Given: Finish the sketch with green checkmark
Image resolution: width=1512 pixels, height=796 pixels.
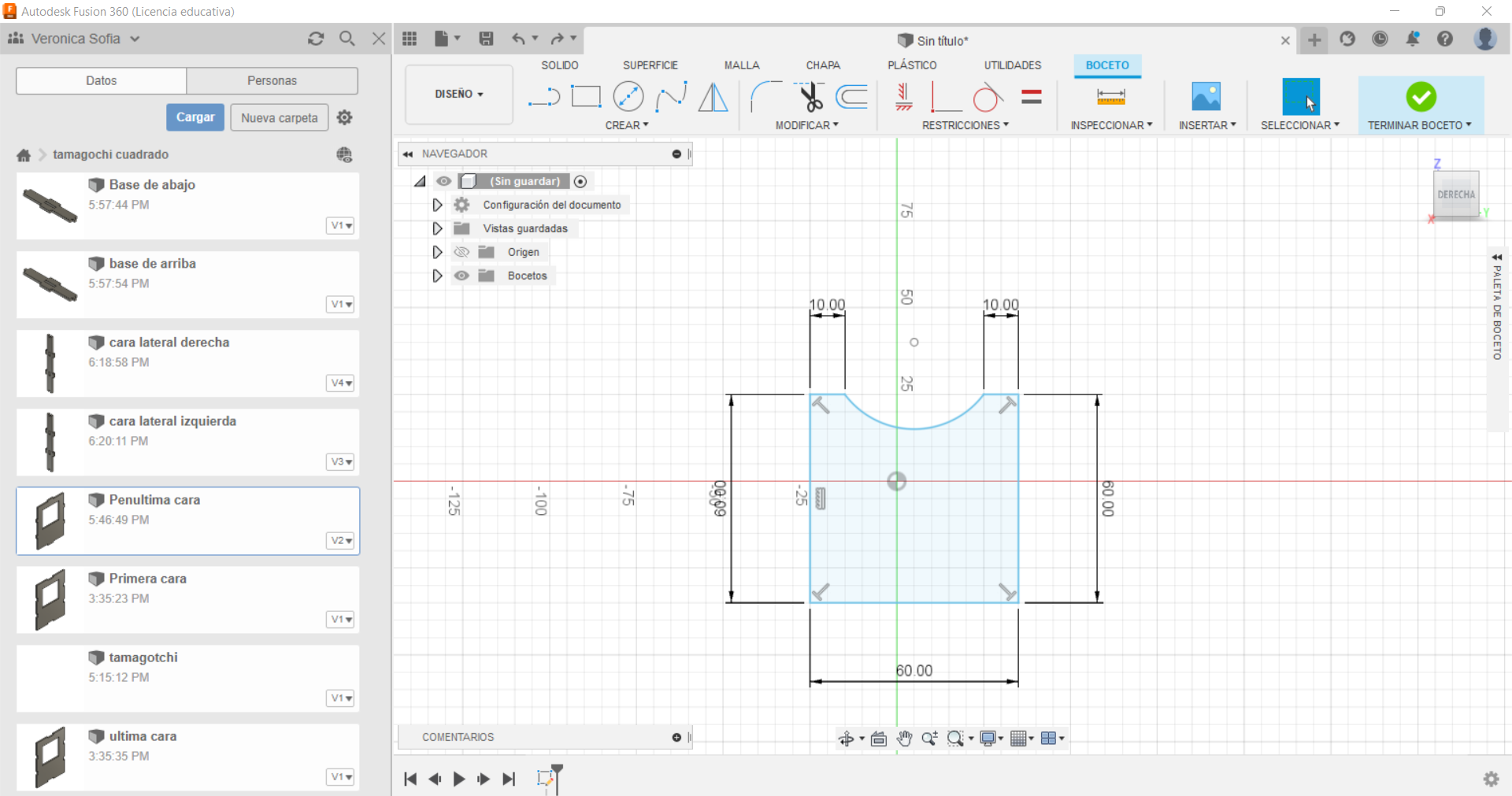Looking at the screenshot, I should tap(1421, 97).
